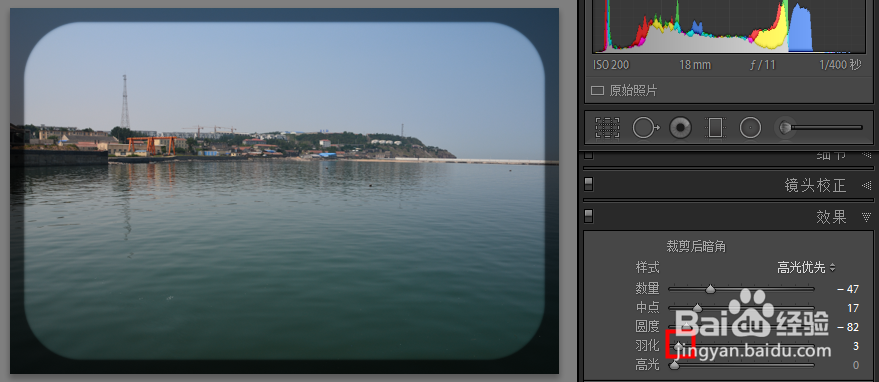
Task: Collapse the 效果 panel triangle
Action: tap(867, 217)
